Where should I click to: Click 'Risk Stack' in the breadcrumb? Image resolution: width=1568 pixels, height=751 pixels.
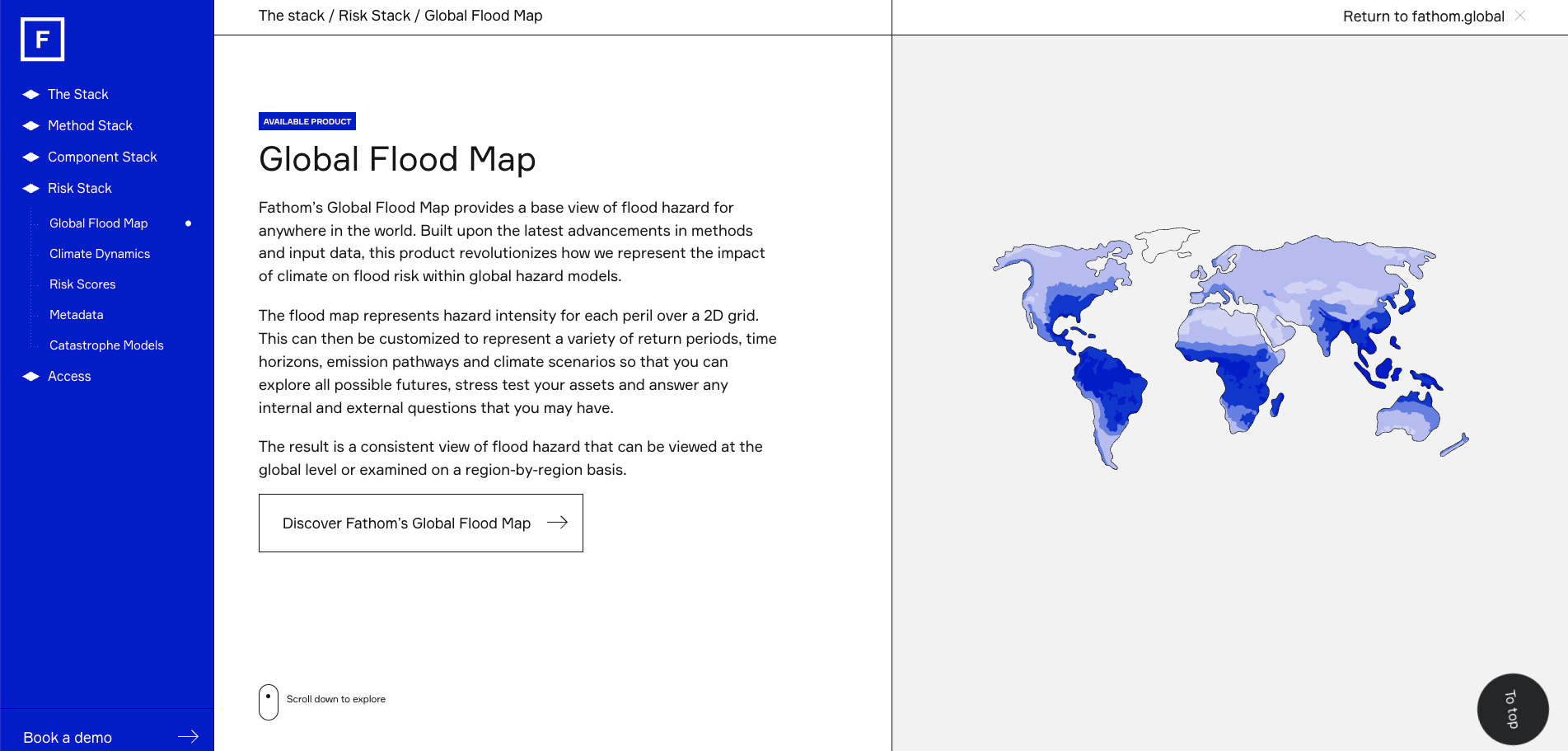pyautogui.click(x=374, y=16)
